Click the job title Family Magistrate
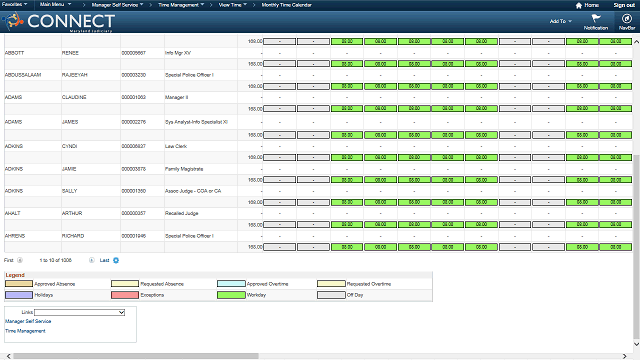Image resolution: width=640 pixels, height=360 pixels. (184, 169)
